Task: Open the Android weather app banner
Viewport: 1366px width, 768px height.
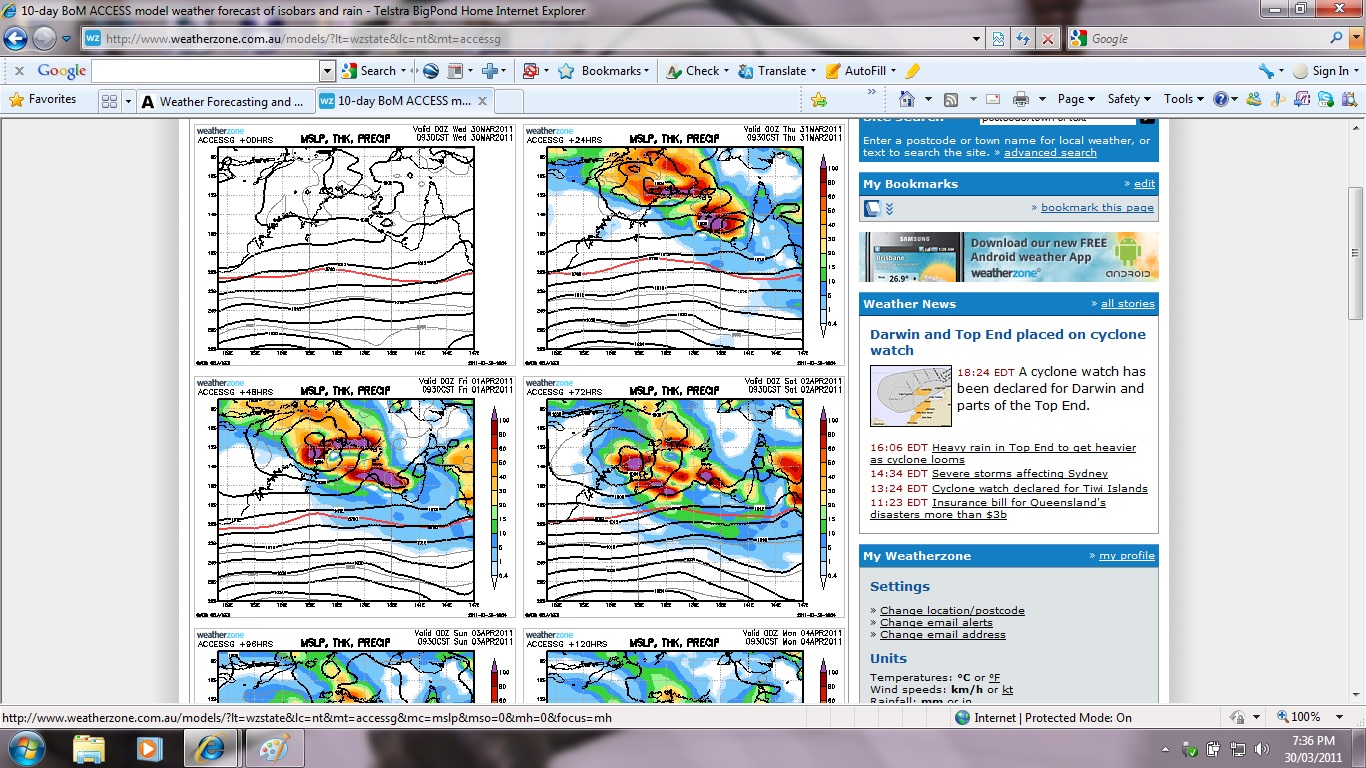Action: [1009, 257]
